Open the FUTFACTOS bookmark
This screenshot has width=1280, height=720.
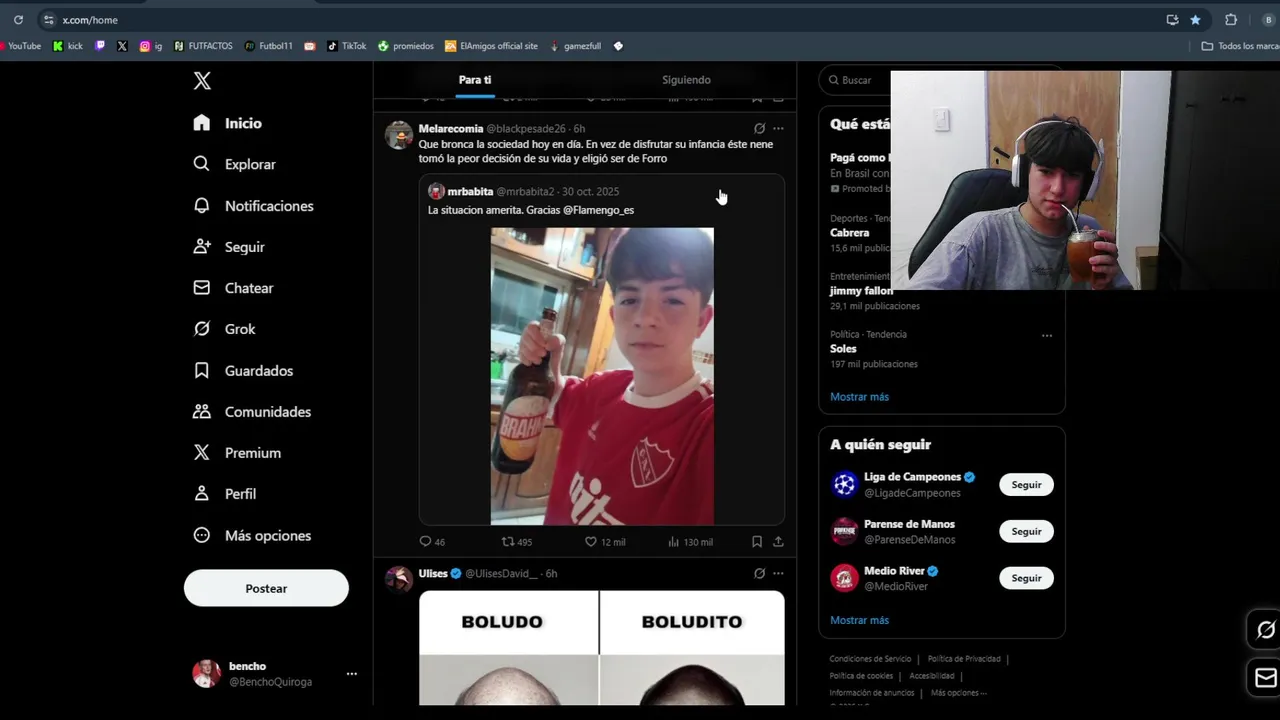(x=203, y=46)
